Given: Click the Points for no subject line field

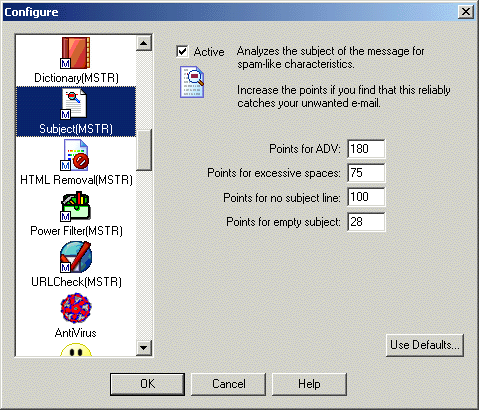Looking at the screenshot, I should 366,197.
